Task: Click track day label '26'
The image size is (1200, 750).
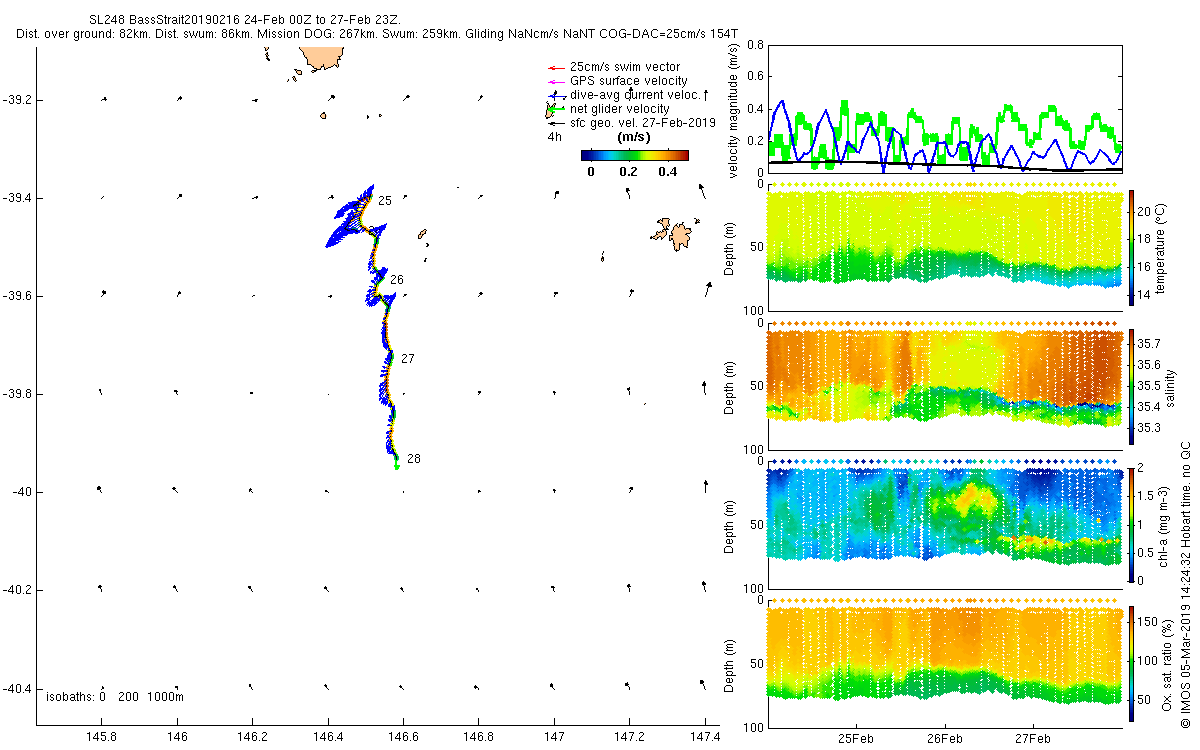Action: point(396,280)
